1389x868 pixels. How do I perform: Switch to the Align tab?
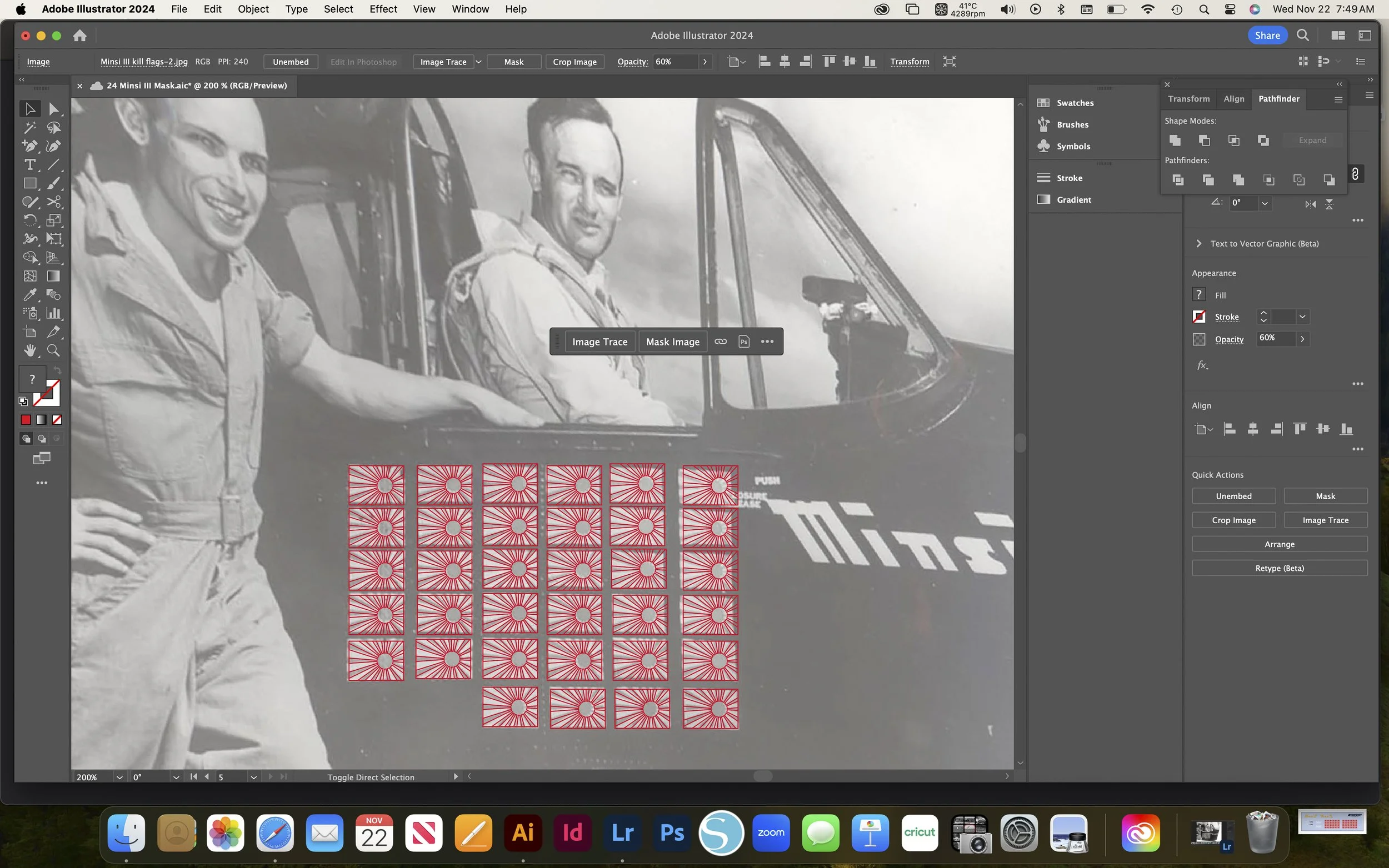(x=1233, y=99)
